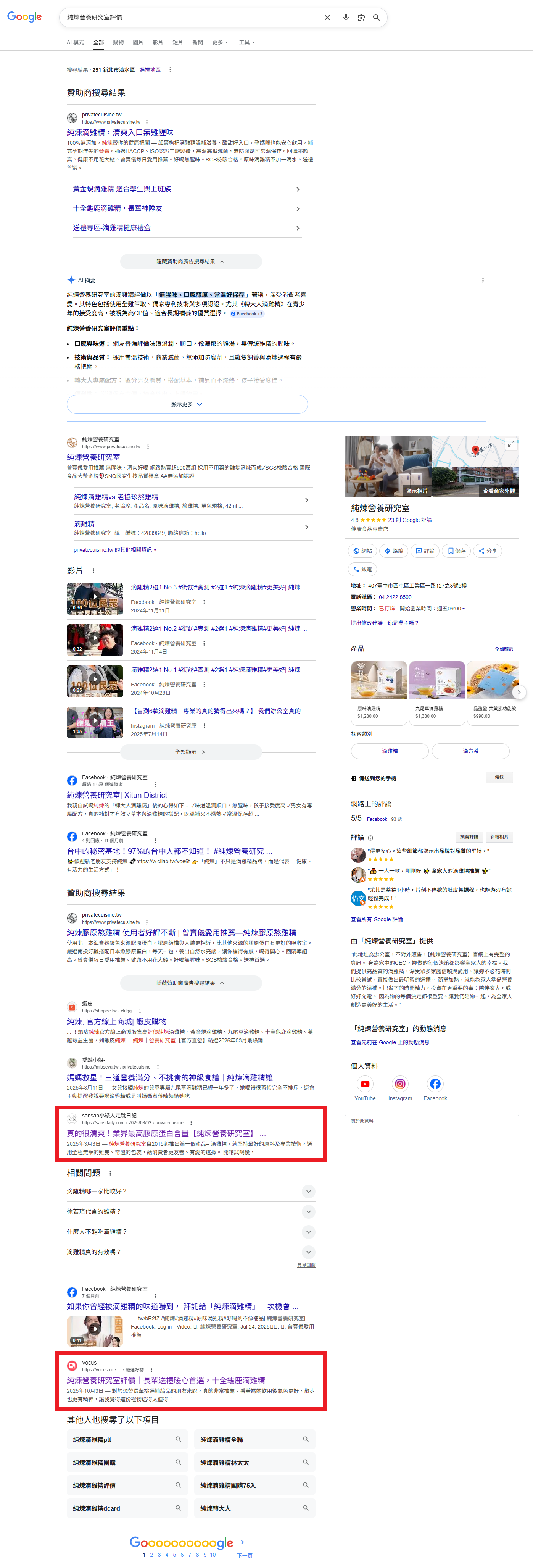The height and width of the screenshot is (1568, 533).
Task: Open the YouTube profile icon
Action: 364,1084
